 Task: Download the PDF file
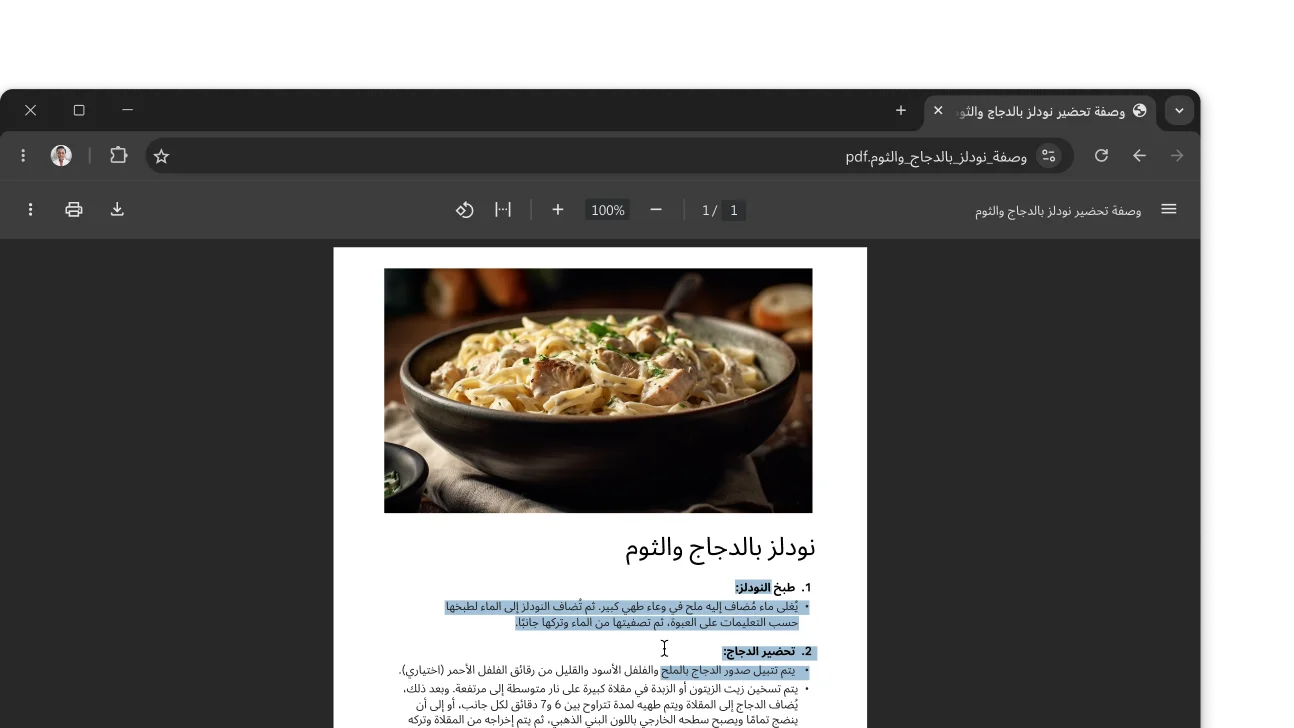(x=117, y=209)
